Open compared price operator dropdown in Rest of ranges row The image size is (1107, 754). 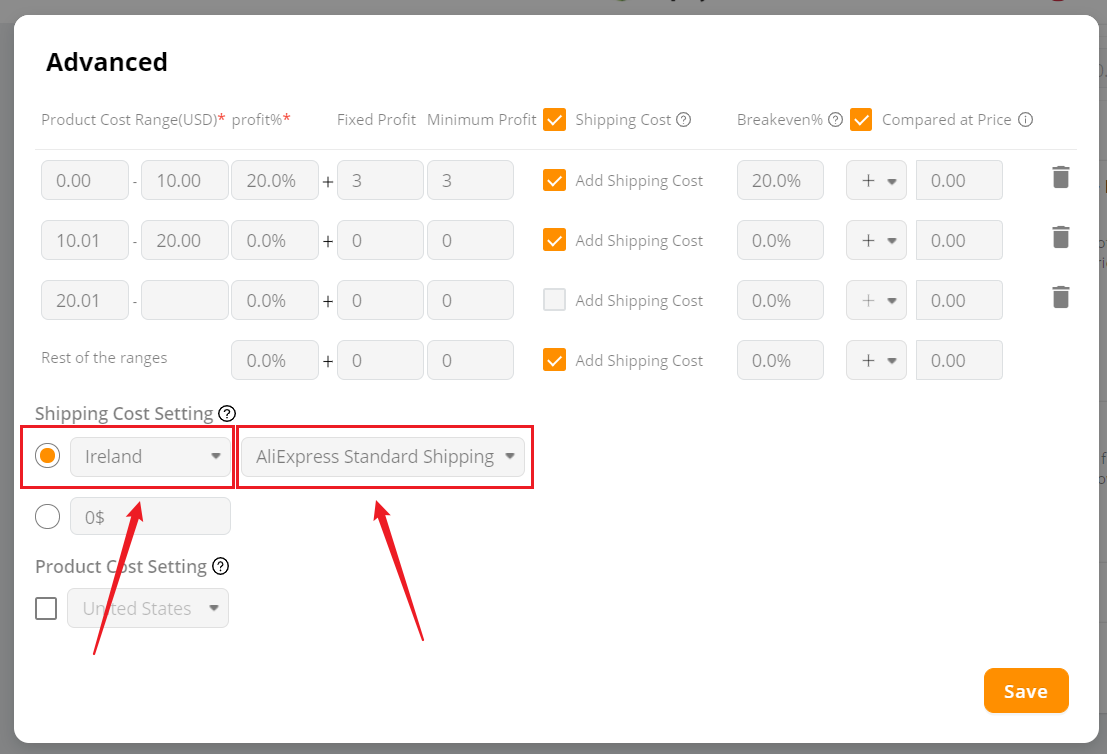point(876,360)
